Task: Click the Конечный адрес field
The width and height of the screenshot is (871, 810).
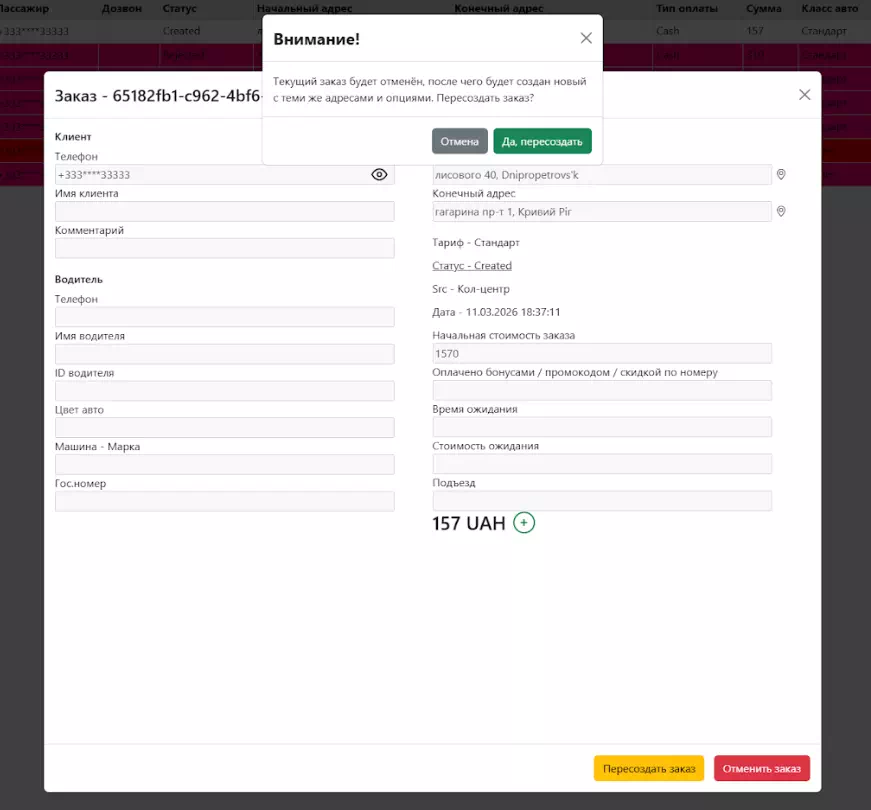Action: (601, 212)
